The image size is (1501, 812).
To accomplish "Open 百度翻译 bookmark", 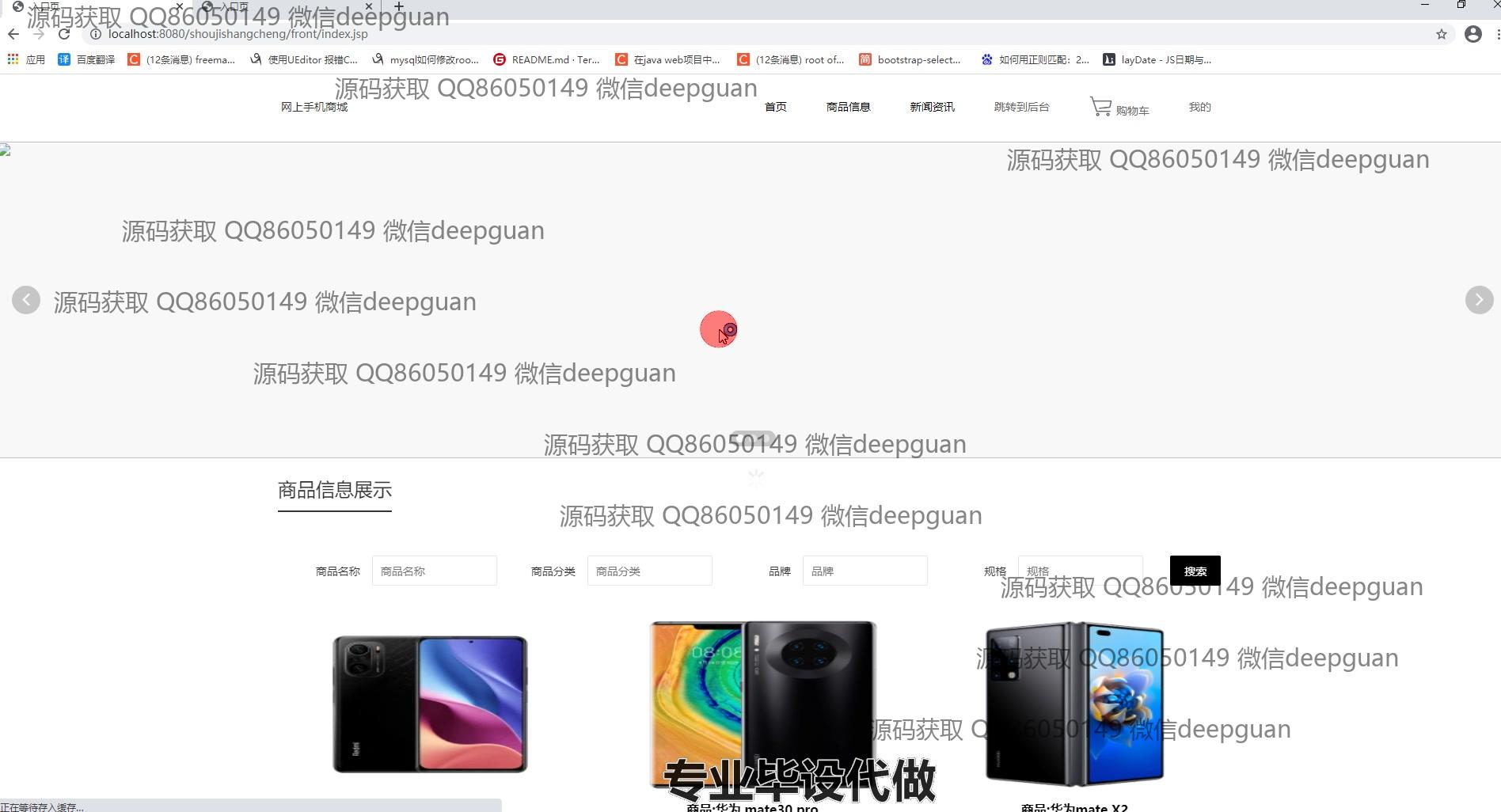I will coord(86,59).
